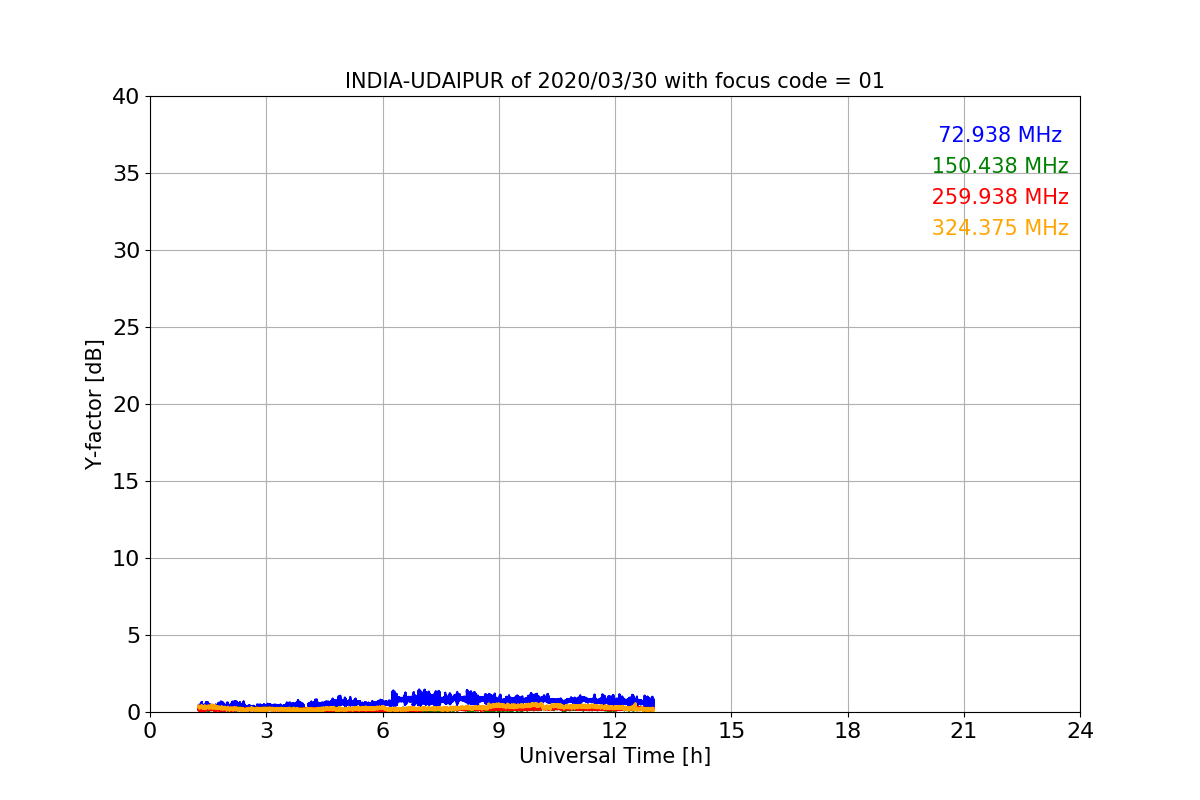Select the 150.438 MHz legend label

pos(1000,166)
